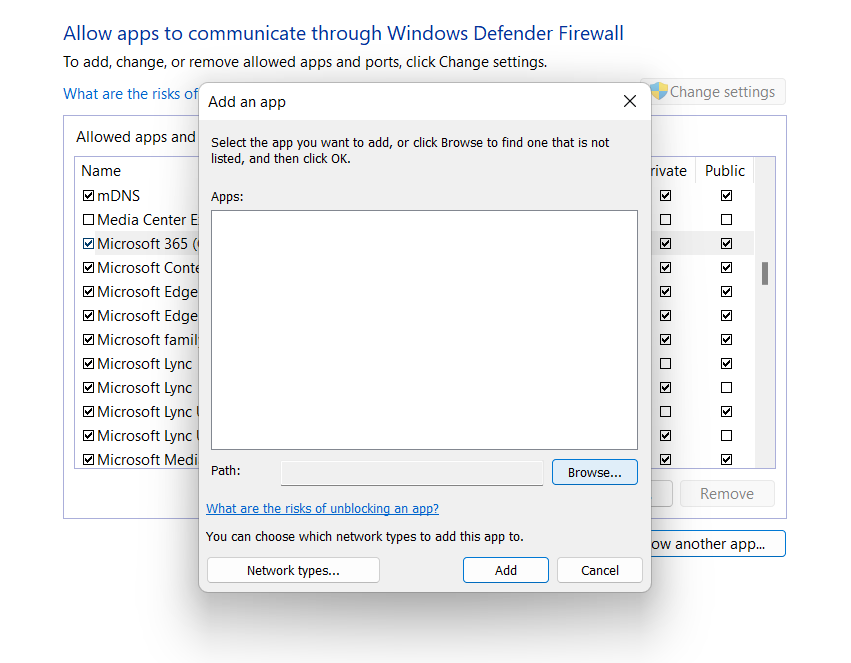Image resolution: width=851 pixels, height=663 pixels.
Task: Toggle Public for Microsoft Medi... row
Action: (x=726, y=460)
